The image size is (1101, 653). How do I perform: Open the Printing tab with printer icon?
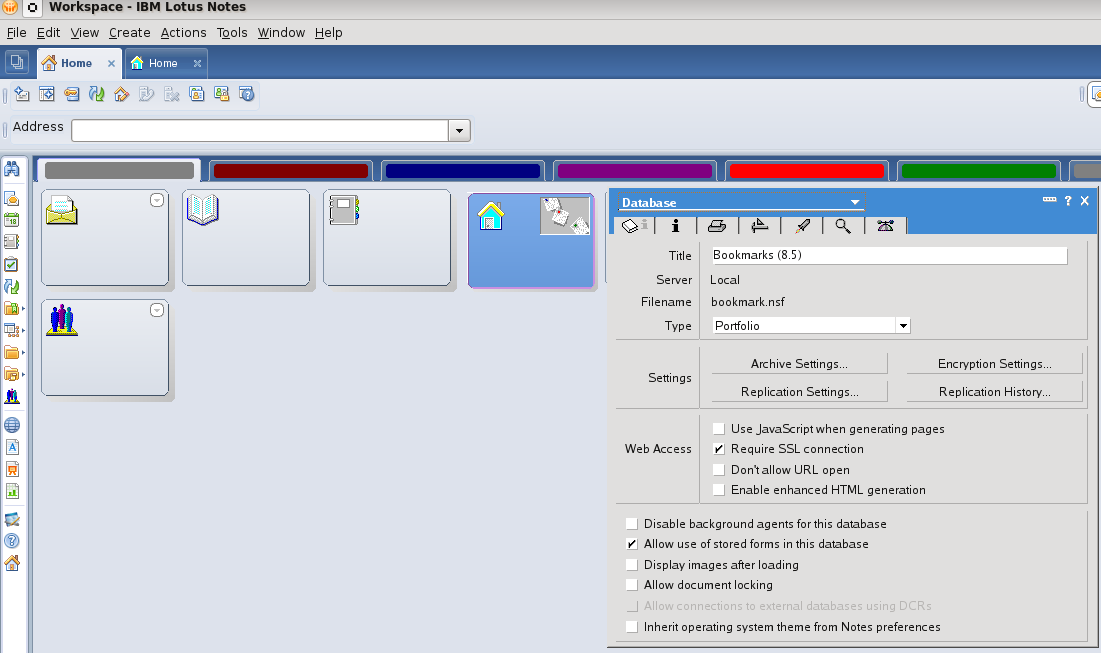click(x=717, y=226)
